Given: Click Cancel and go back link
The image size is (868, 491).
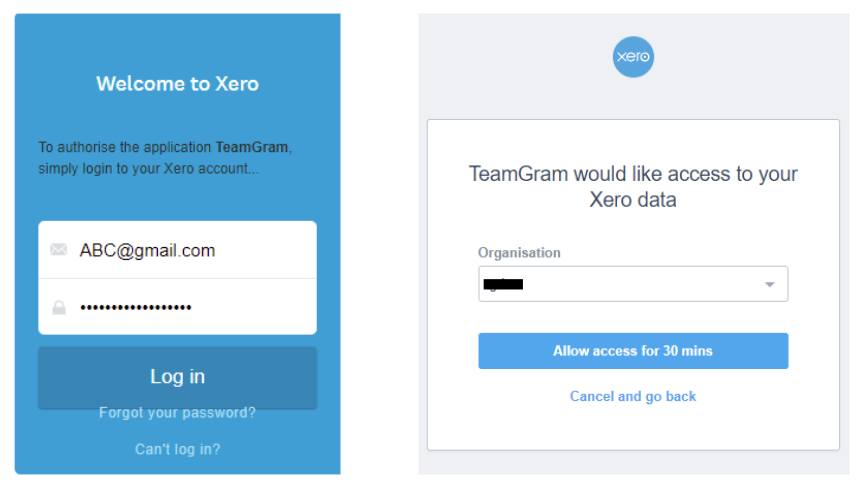Looking at the screenshot, I should [633, 396].
